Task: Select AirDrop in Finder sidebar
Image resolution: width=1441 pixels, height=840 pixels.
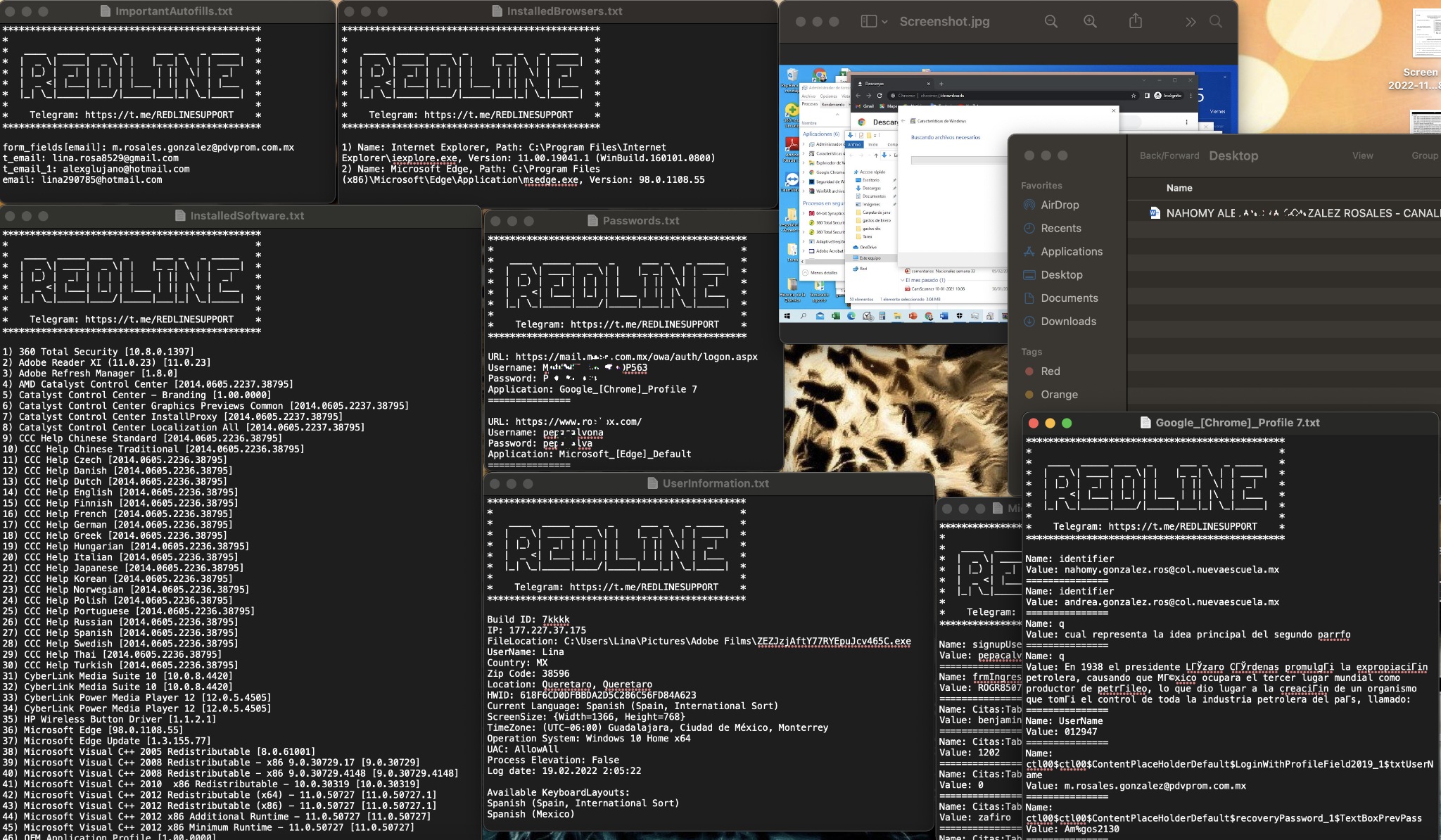Action: coord(1060,205)
